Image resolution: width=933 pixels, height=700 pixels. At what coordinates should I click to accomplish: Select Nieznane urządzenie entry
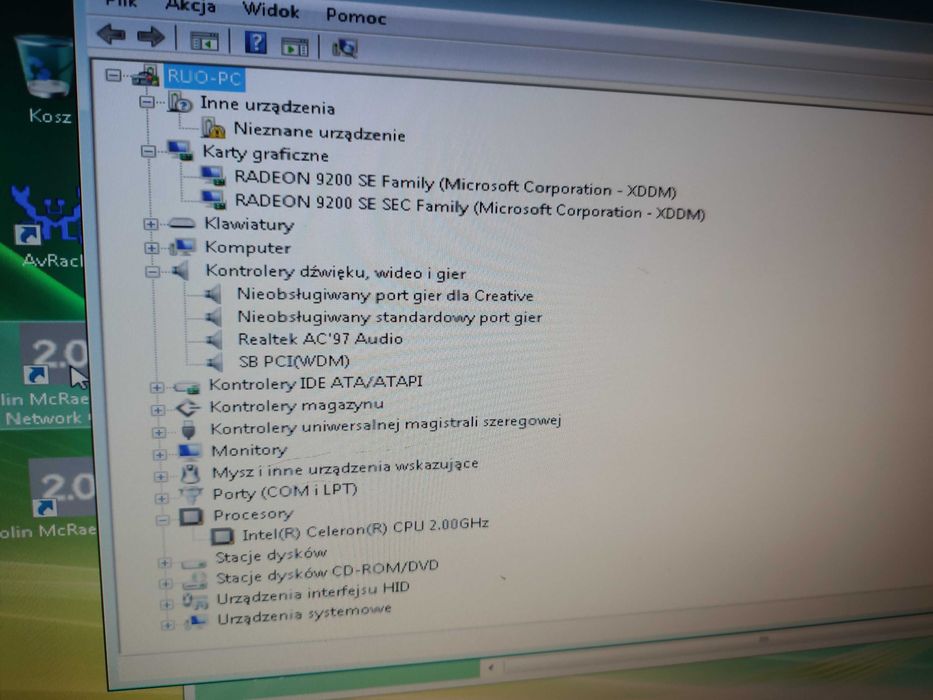(320, 132)
